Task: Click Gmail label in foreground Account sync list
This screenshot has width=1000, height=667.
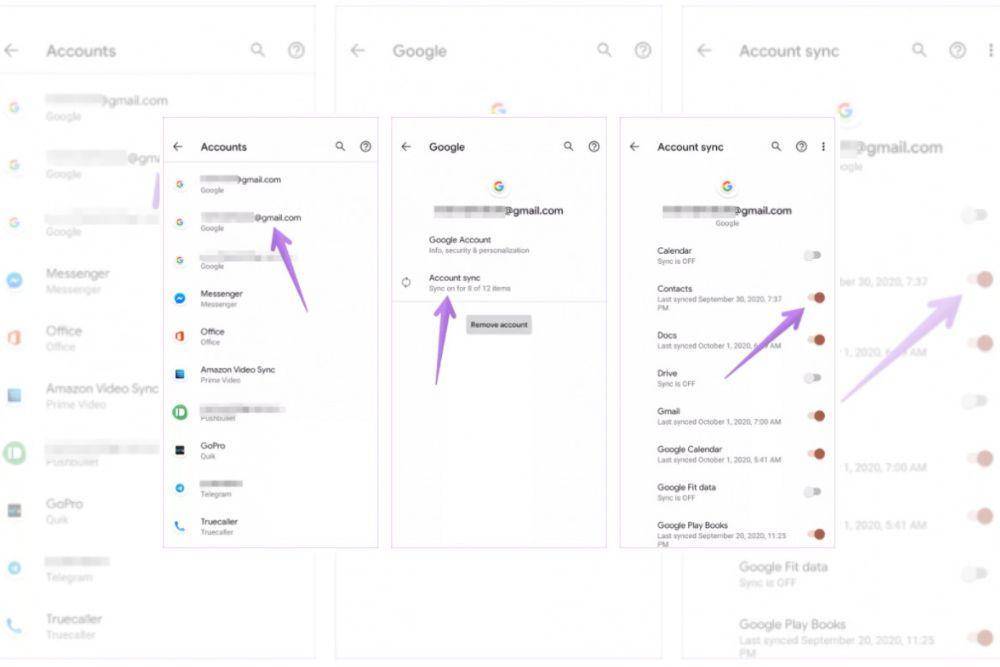Action: click(x=668, y=411)
